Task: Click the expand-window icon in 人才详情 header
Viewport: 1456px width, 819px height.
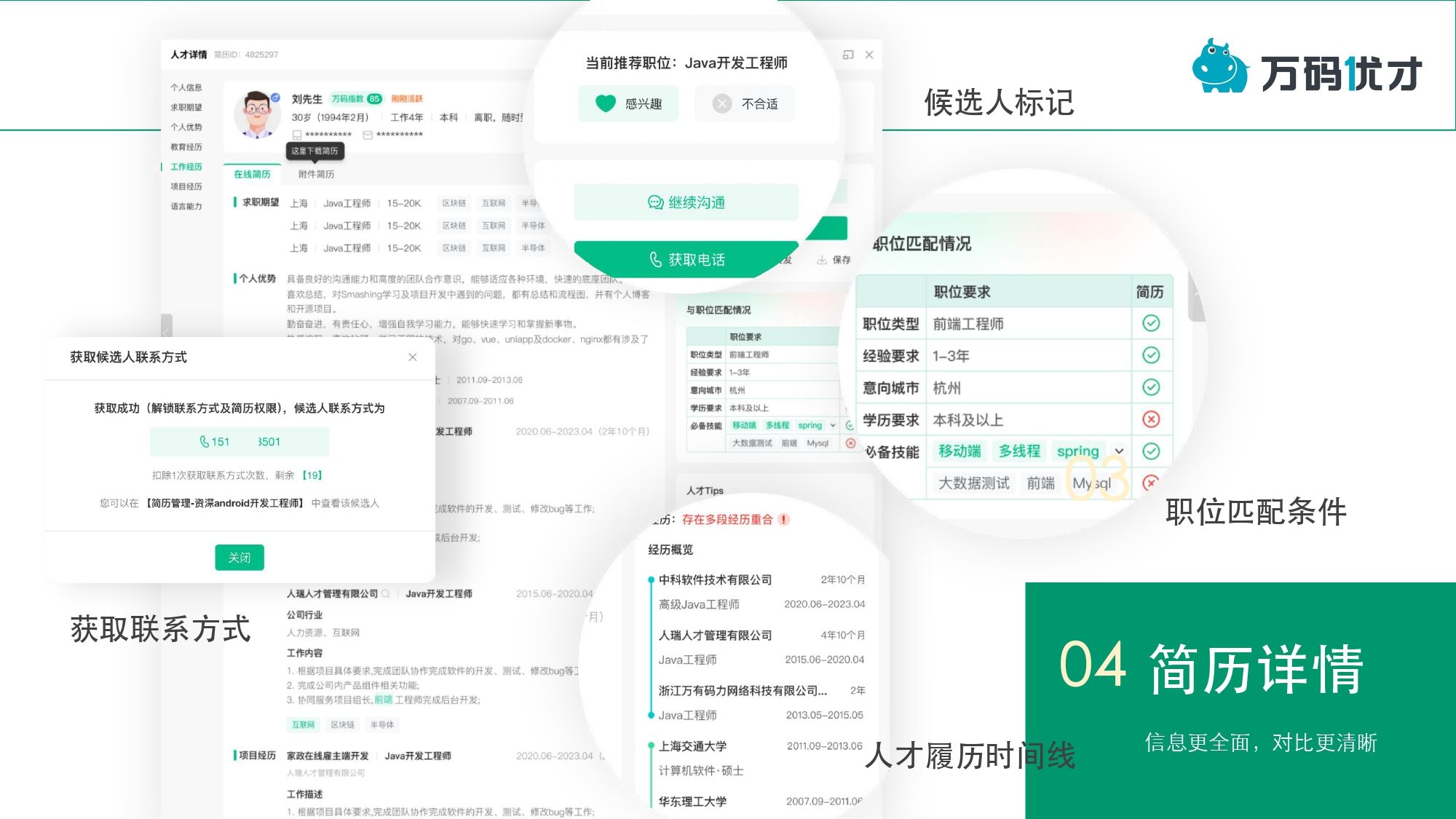Action: (847, 55)
